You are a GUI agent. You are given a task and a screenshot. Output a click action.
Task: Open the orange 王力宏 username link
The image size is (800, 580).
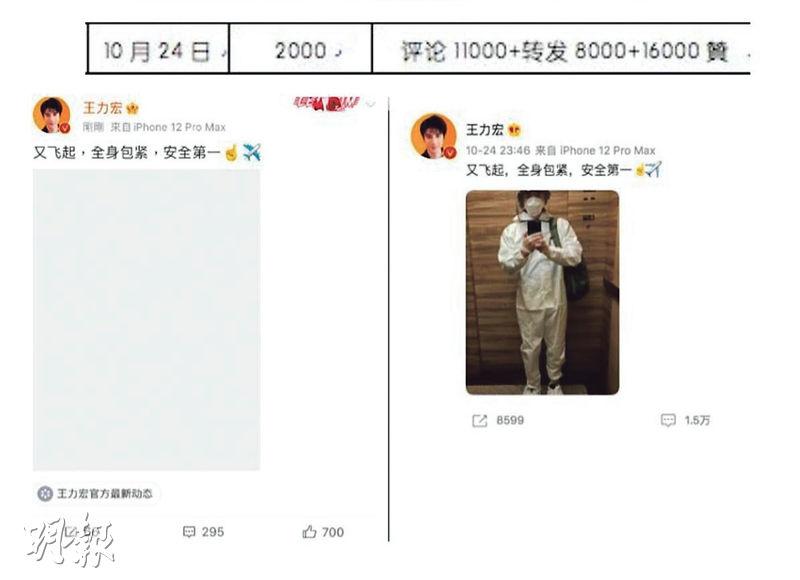103,108
